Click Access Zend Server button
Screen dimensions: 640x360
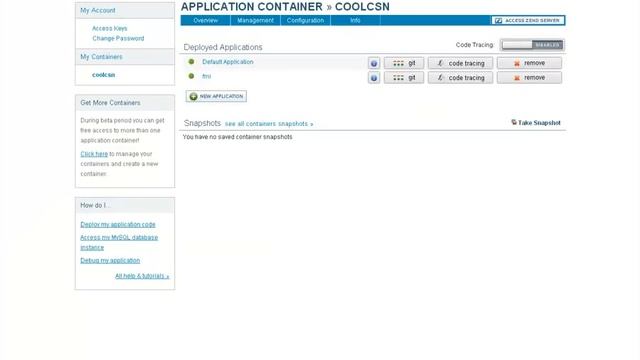click(x=528, y=20)
